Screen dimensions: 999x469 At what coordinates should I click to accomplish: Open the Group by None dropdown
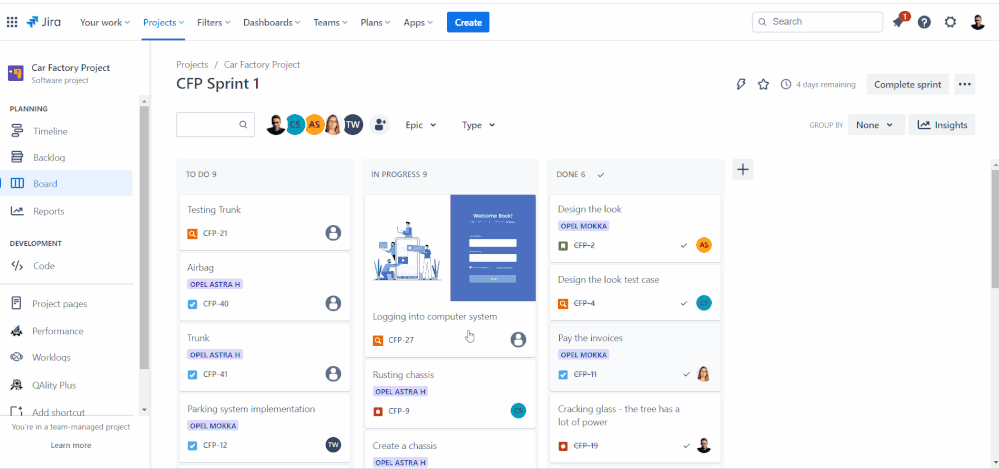coord(876,125)
